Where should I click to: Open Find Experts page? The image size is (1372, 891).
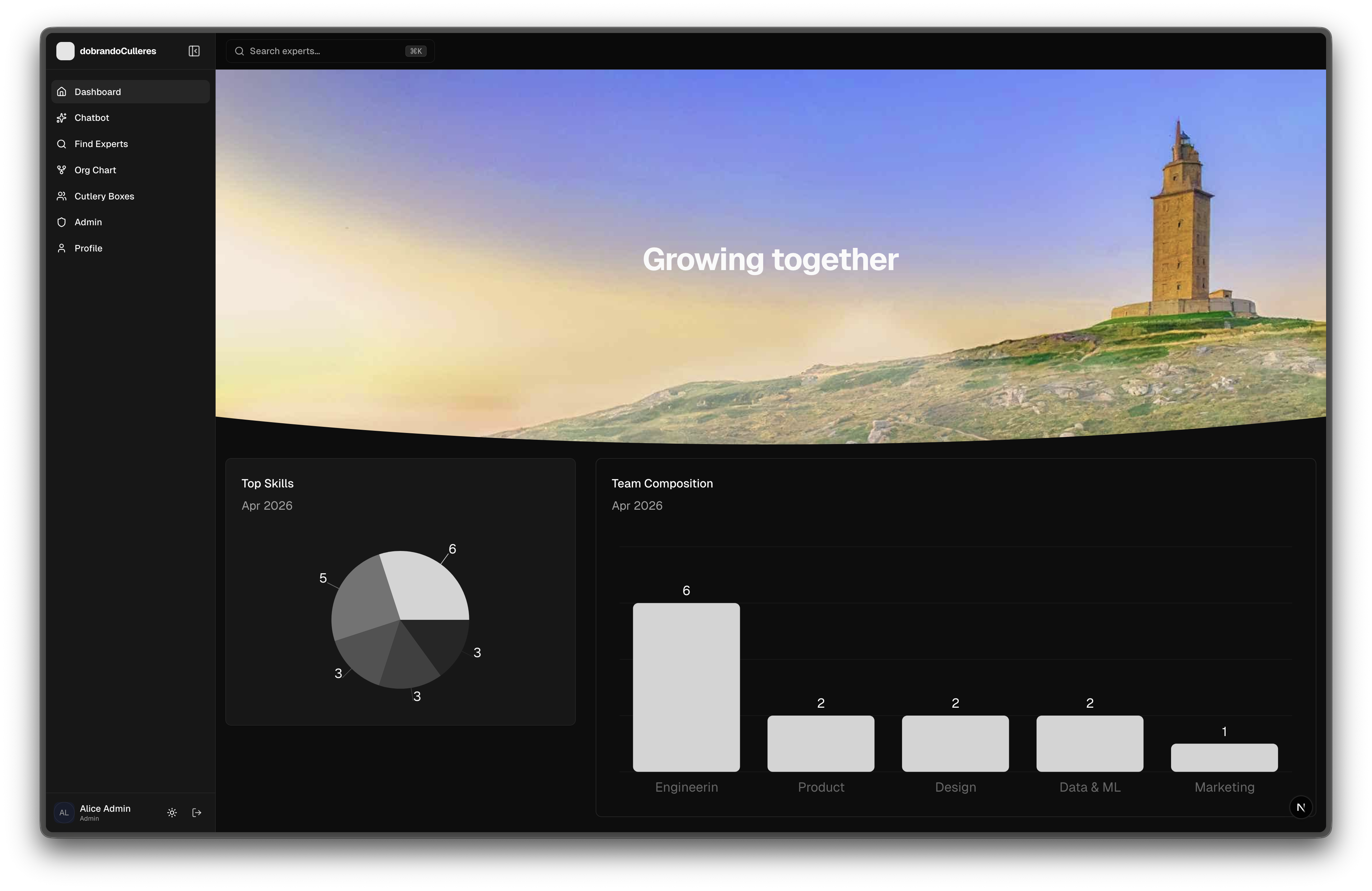coord(101,144)
